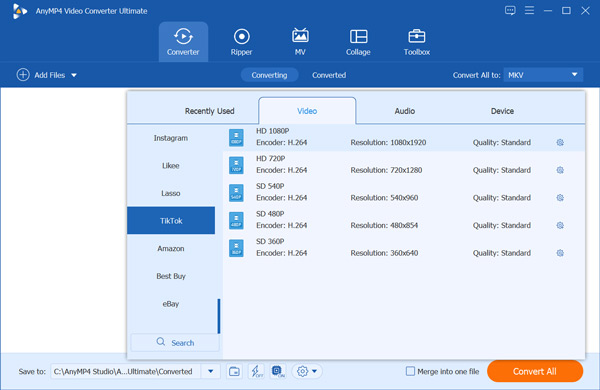This screenshot has height=390, width=600.
Task: Click the 540P format thumbnail icon
Action: (236, 193)
